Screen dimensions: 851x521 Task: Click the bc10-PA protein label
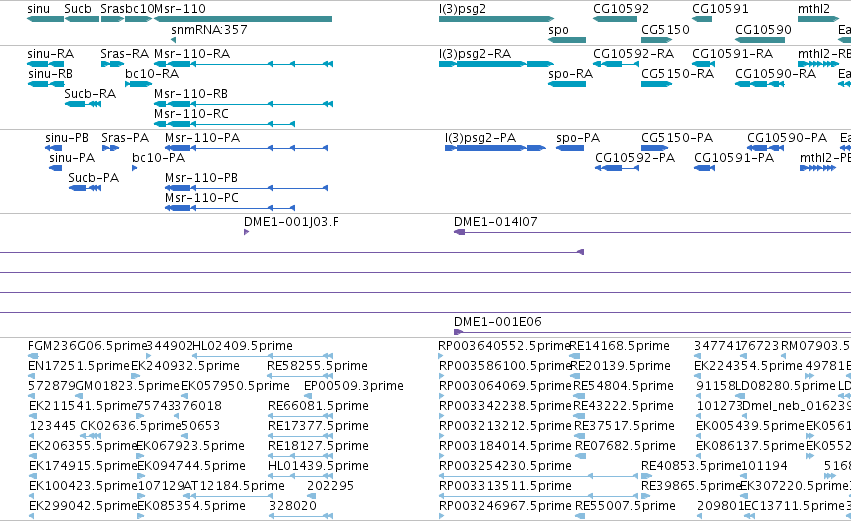[158, 158]
